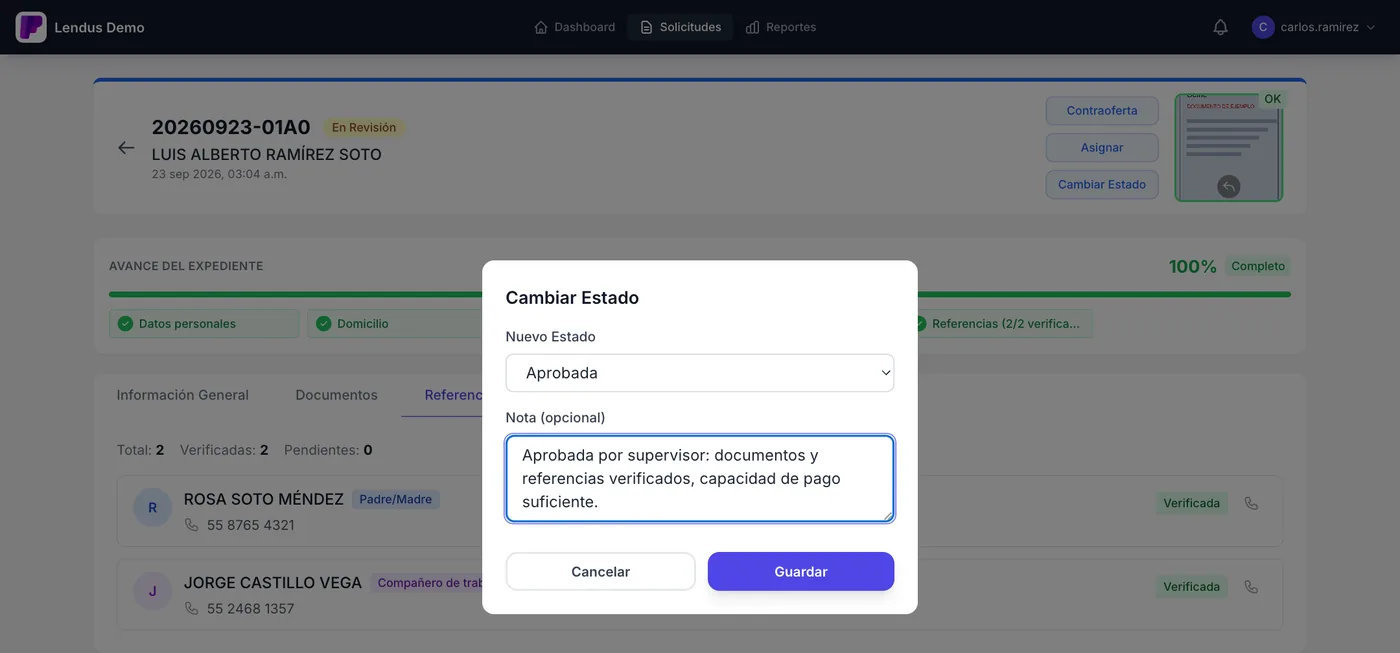Expand the Nuevo Estado dropdown
Image resolution: width=1400 pixels, height=653 pixels.
tap(700, 373)
